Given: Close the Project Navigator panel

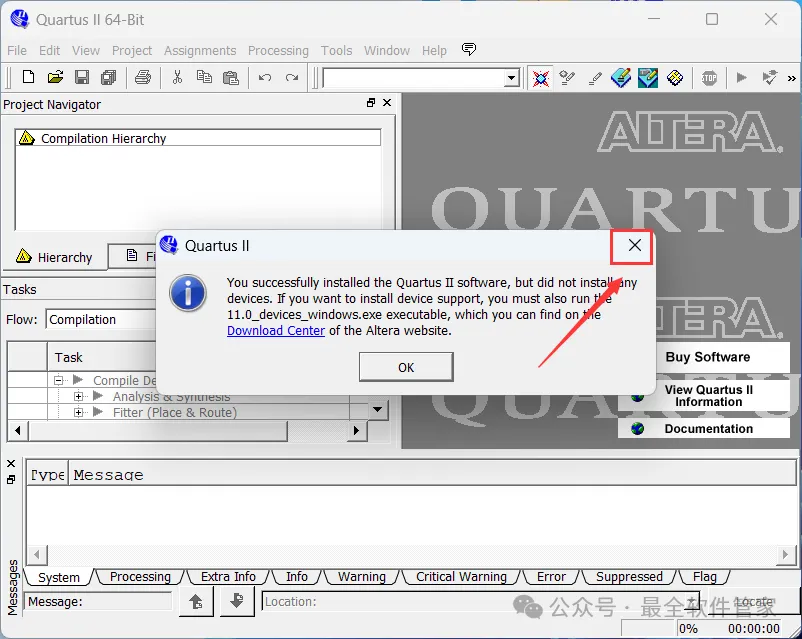Looking at the screenshot, I should coord(387,103).
